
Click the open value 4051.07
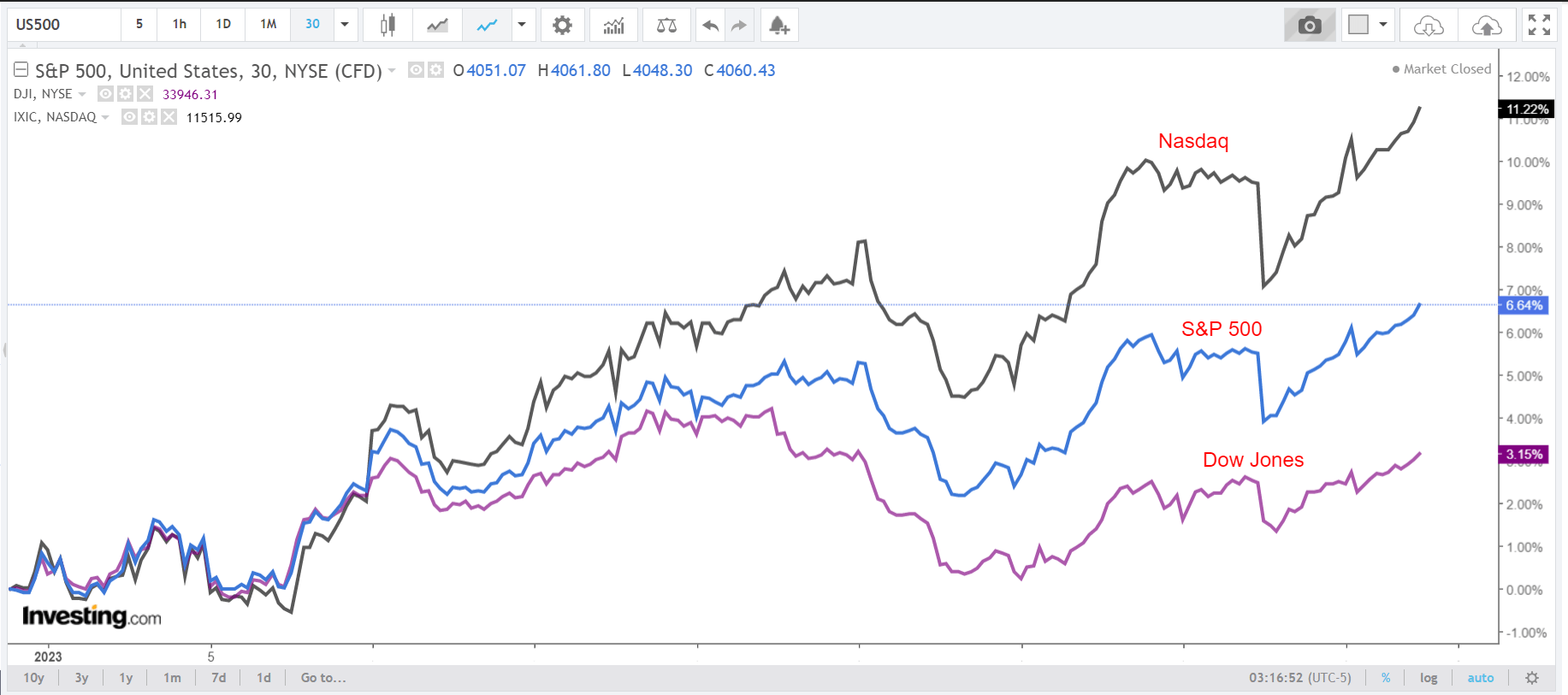pyautogui.click(x=496, y=70)
